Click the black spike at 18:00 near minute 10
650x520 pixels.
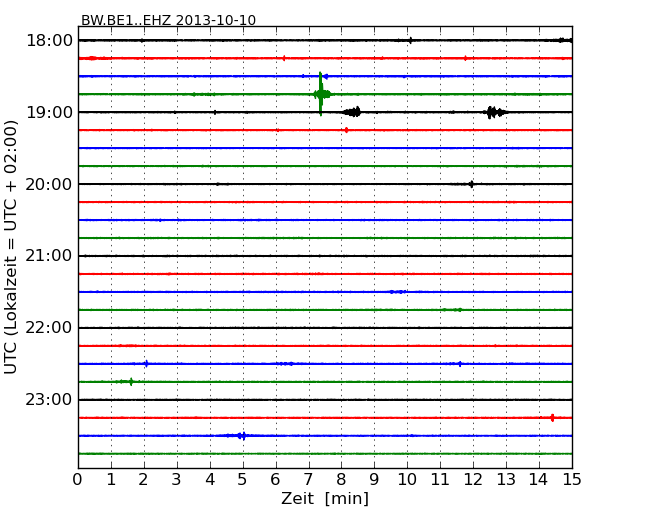click(410, 40)
